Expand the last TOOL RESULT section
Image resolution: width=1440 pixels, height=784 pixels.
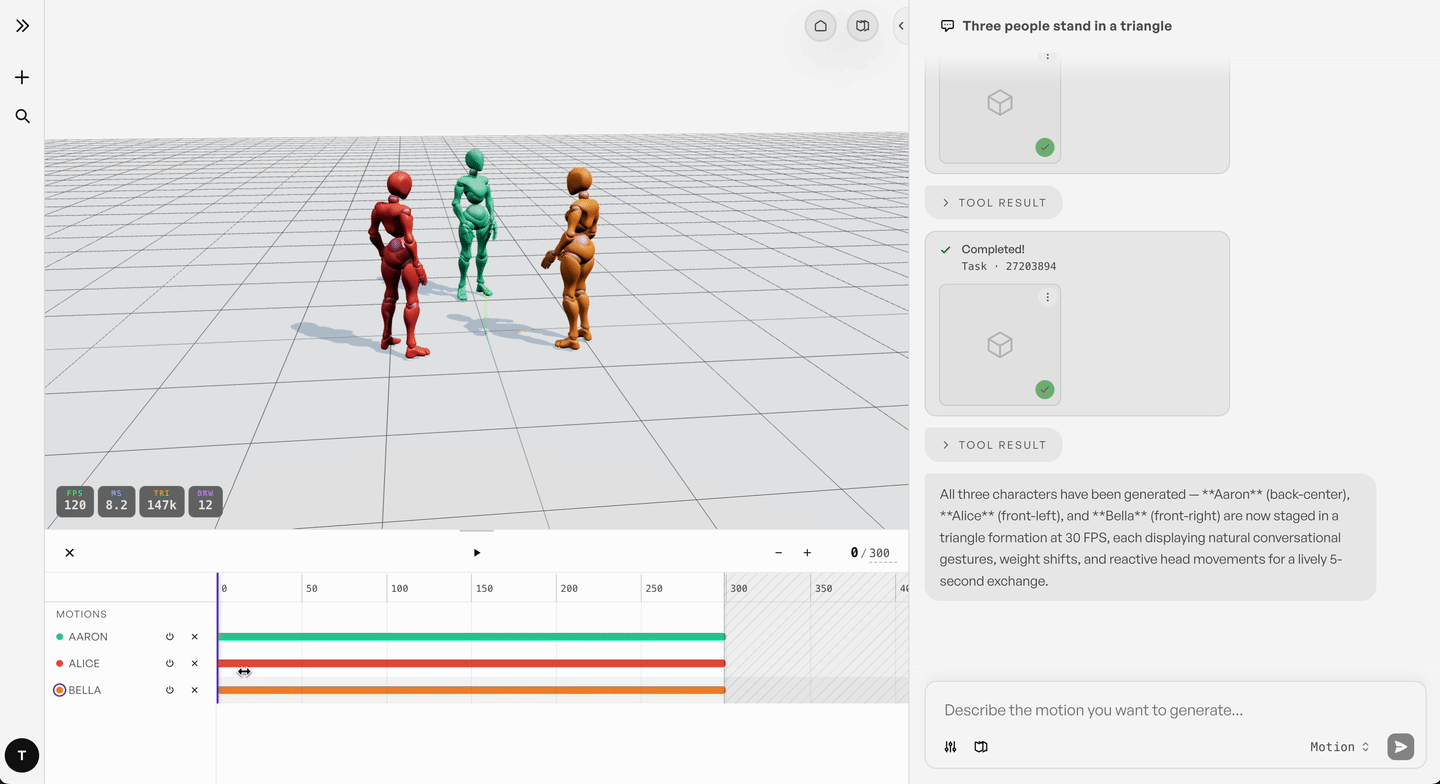tap(993, 445)
